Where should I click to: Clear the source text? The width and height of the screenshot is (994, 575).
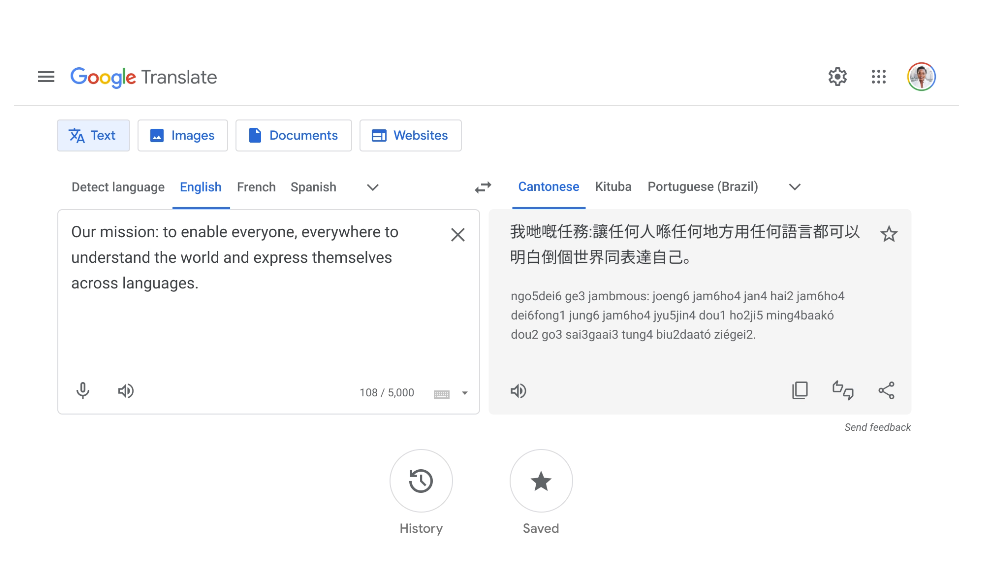[458, 235]
